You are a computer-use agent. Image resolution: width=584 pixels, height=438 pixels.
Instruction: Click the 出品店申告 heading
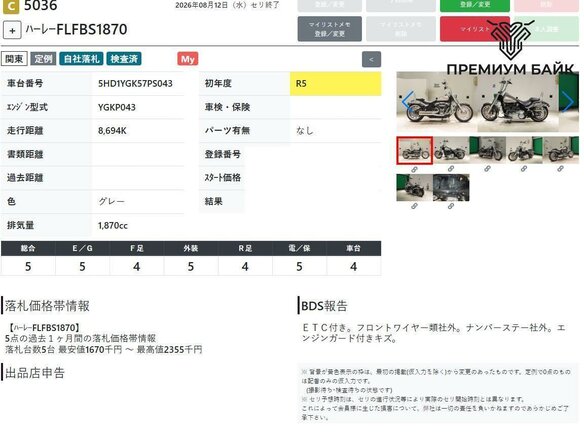tap(35, 372)
